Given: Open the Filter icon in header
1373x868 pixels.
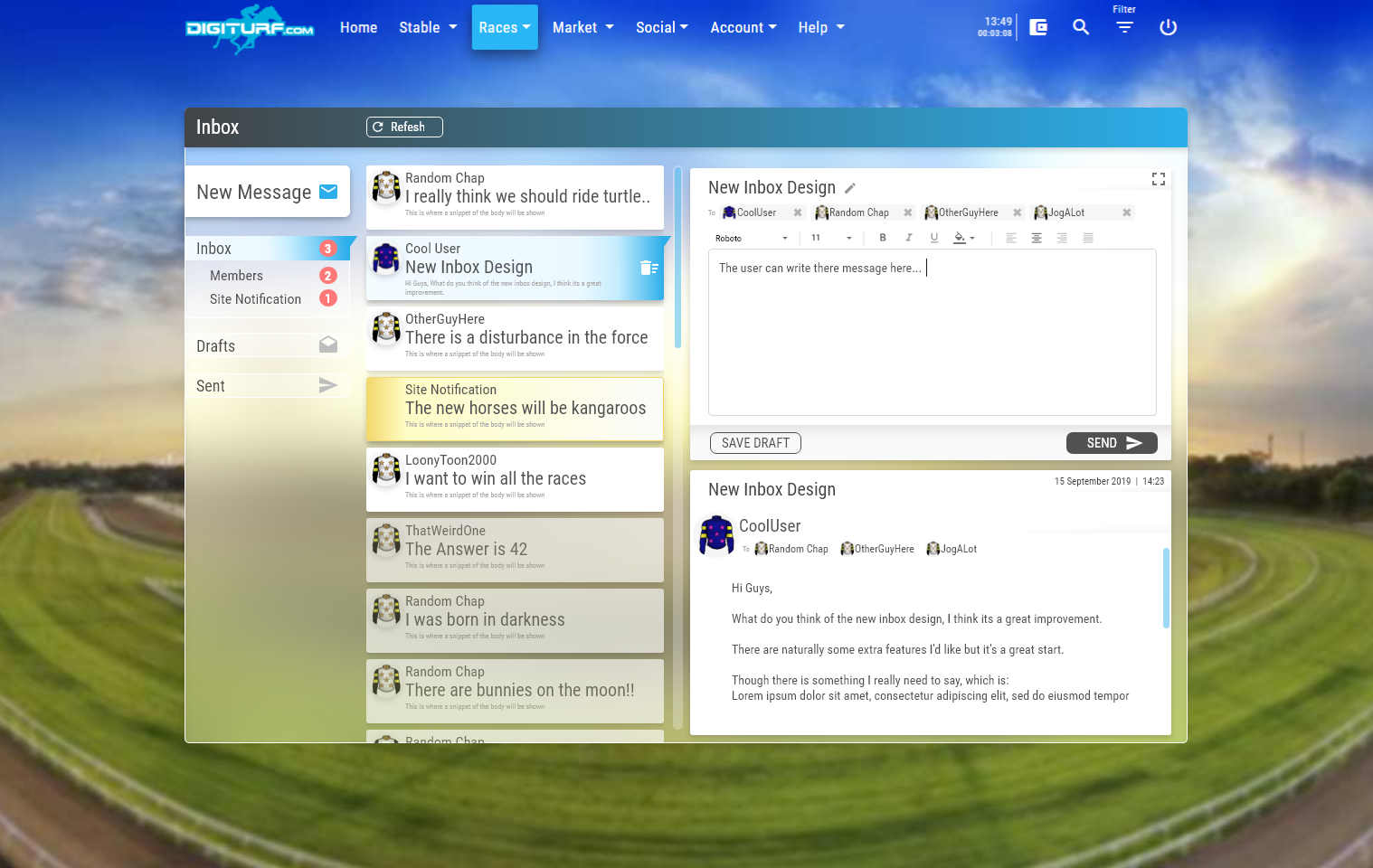Looking at the screenshot, I should pos(1124,28).
